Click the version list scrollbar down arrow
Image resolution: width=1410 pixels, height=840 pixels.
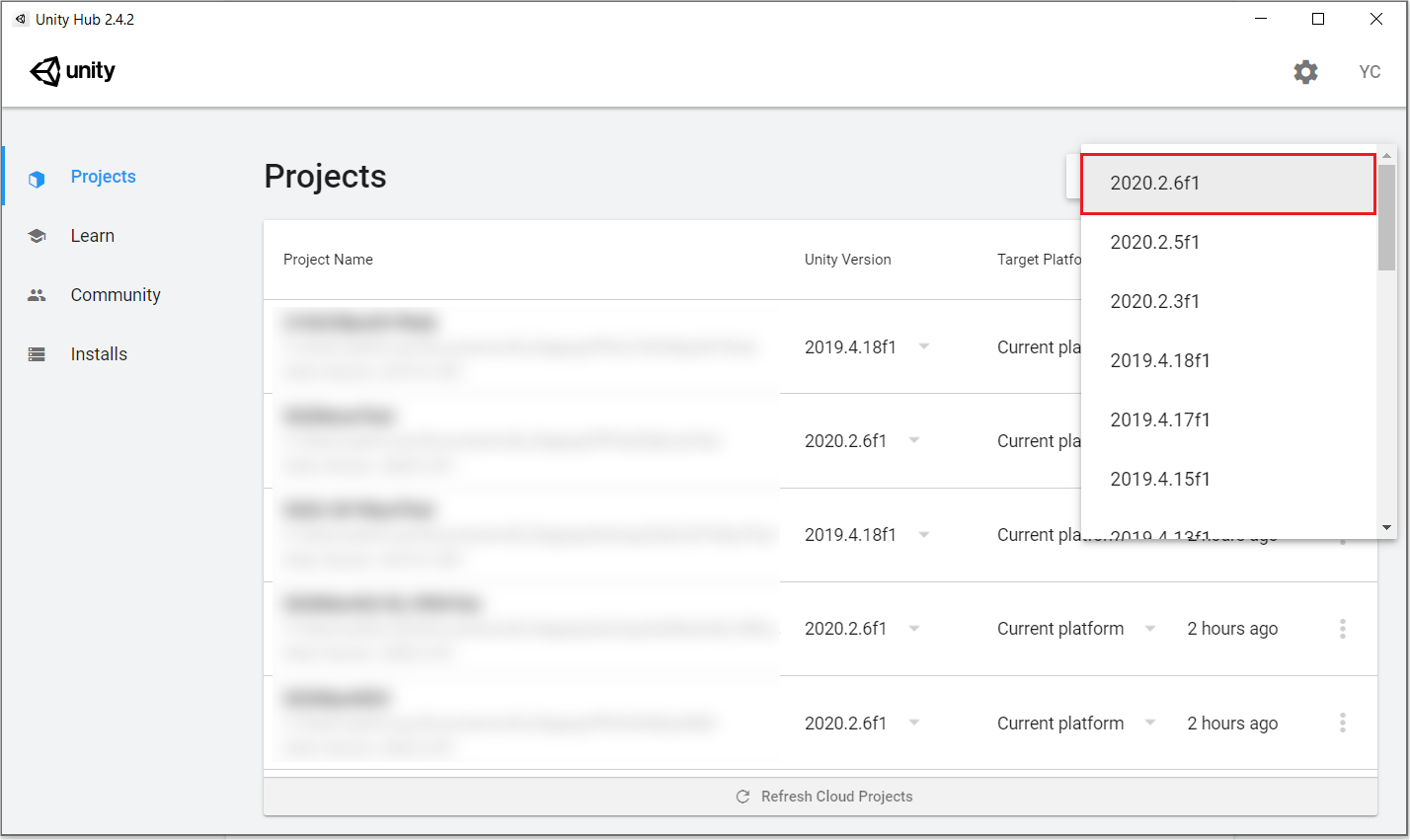[x=1386, y=528]
